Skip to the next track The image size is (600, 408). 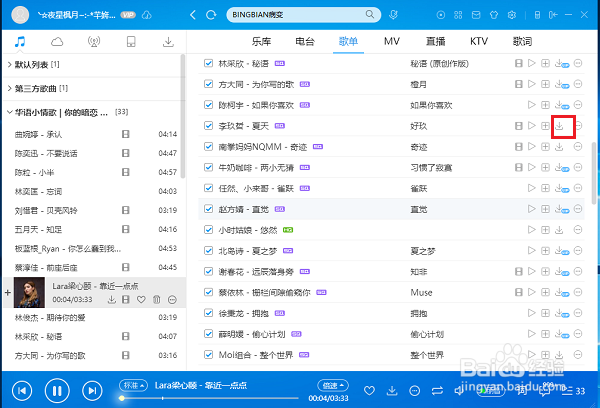point(92,391)
